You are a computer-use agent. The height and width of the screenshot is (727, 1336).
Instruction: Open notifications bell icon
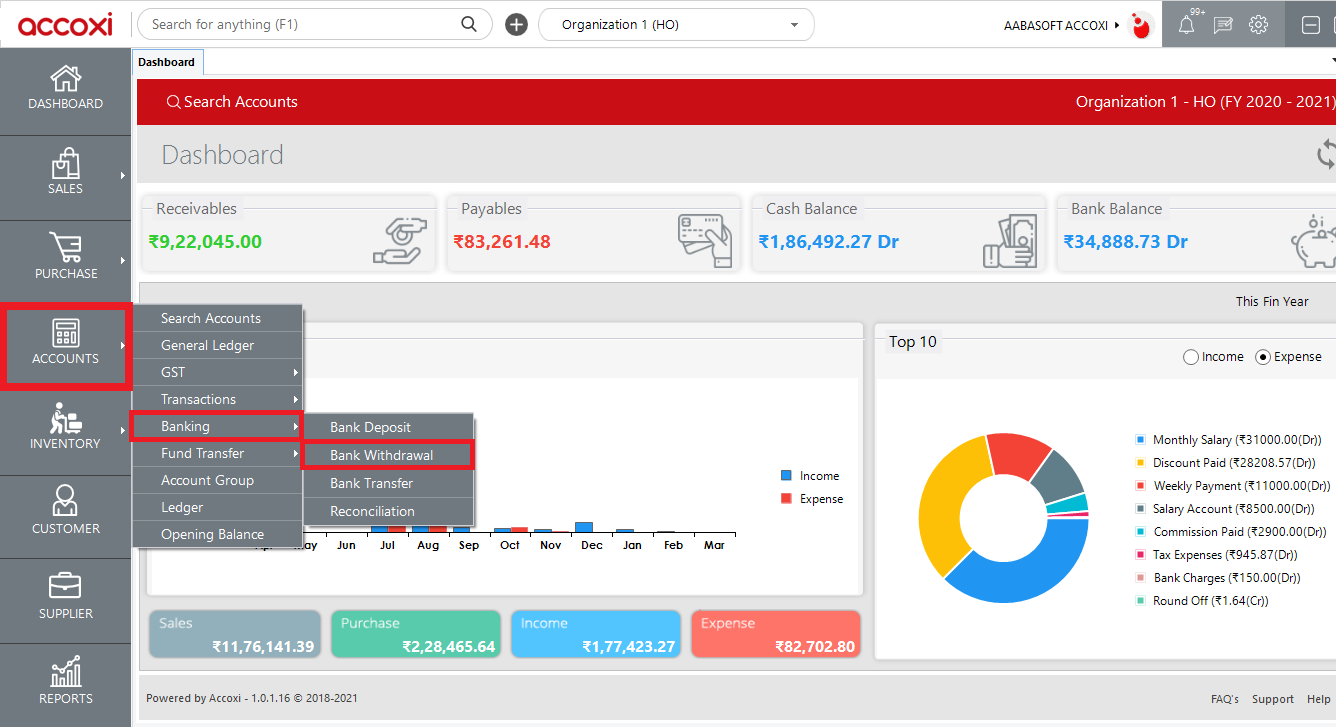click(x=1185, y=24)
